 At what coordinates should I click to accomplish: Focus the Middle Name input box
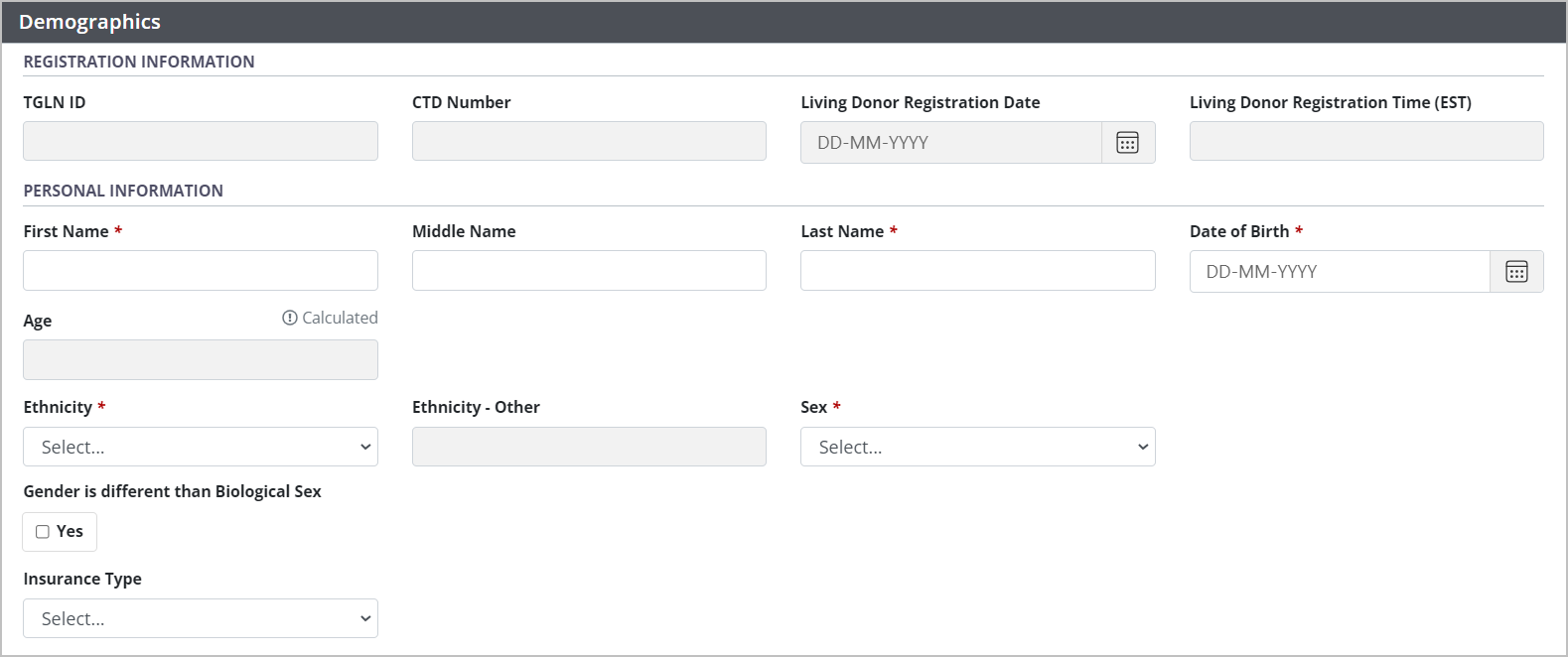coord(589,271)
